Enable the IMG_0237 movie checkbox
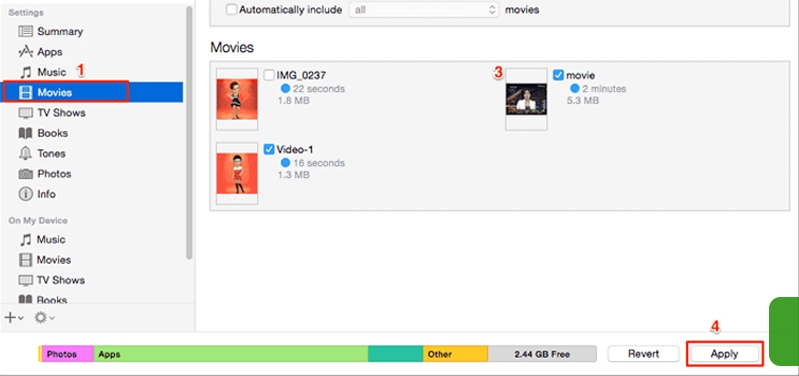The height and width of the screenshot is (376, 799). pyautogui.click(x=269, y=75)
